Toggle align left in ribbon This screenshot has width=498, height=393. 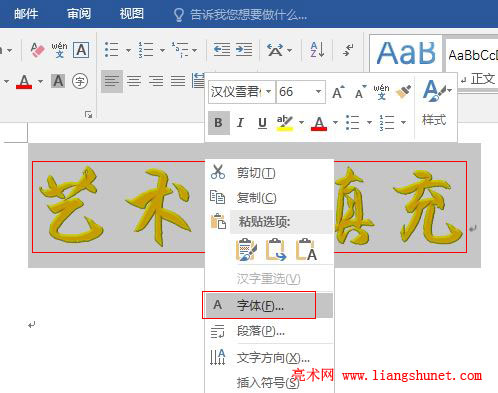pos(112,81)
